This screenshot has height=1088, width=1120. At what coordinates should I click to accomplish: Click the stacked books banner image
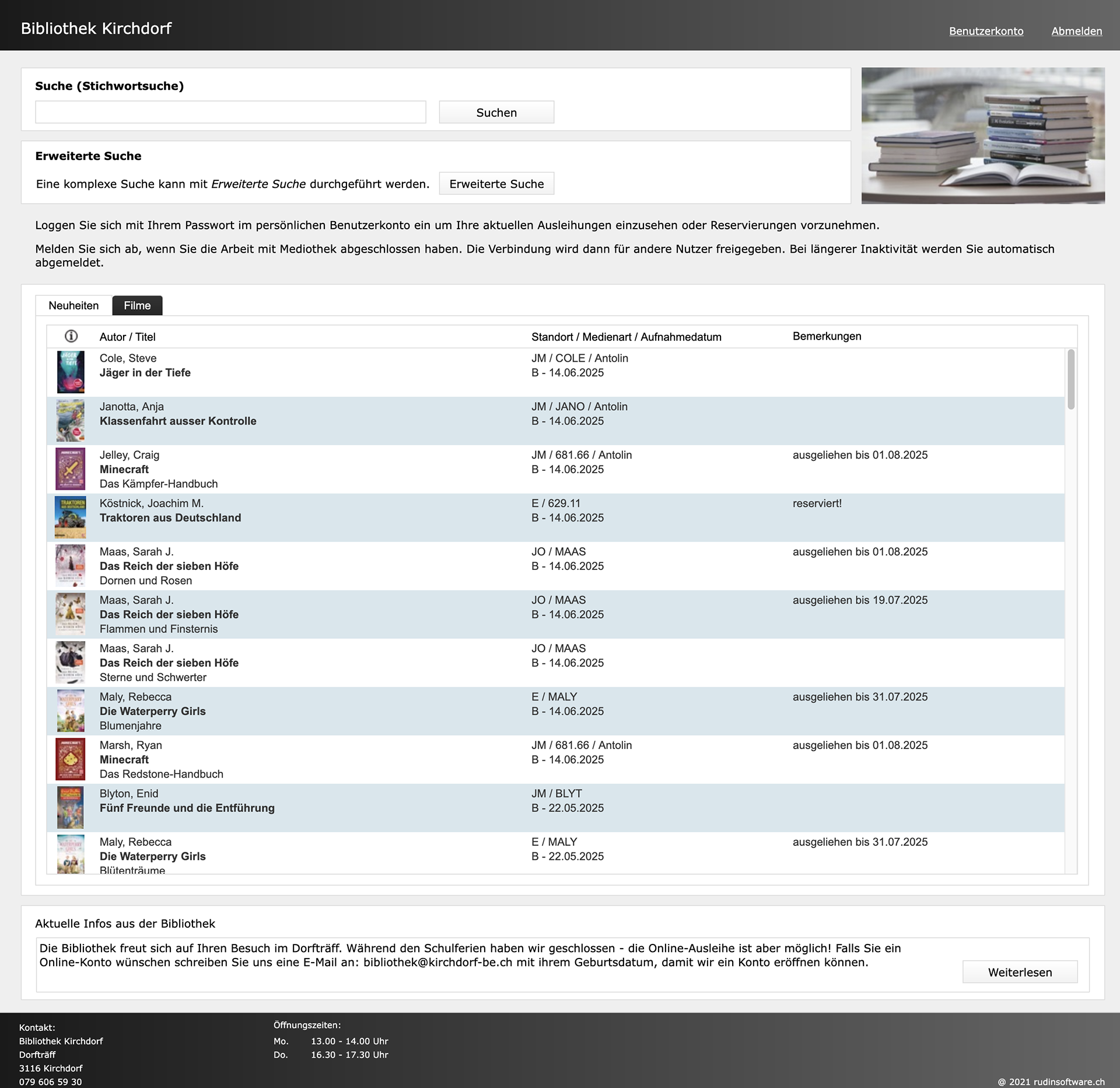(983, 135)
